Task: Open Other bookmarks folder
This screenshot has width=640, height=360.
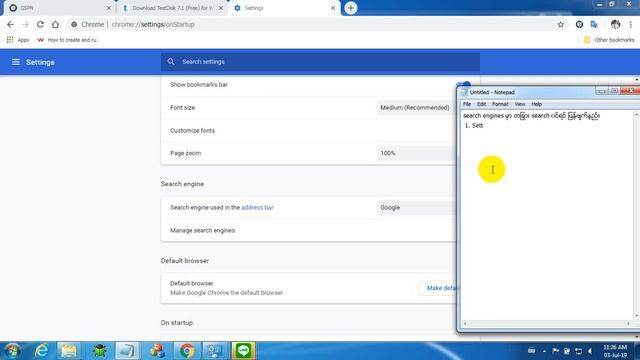Action: [x=609, y=40]
